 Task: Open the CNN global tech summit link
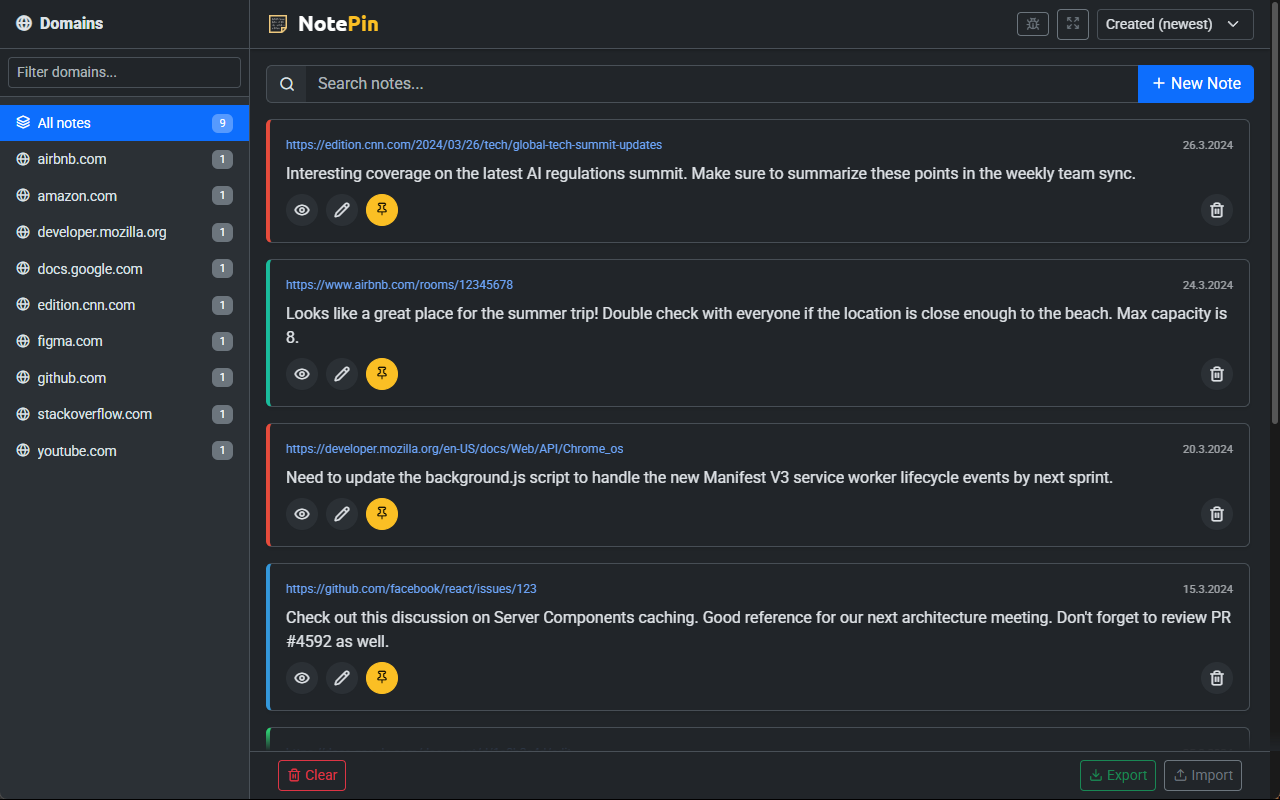pos(473,144)
